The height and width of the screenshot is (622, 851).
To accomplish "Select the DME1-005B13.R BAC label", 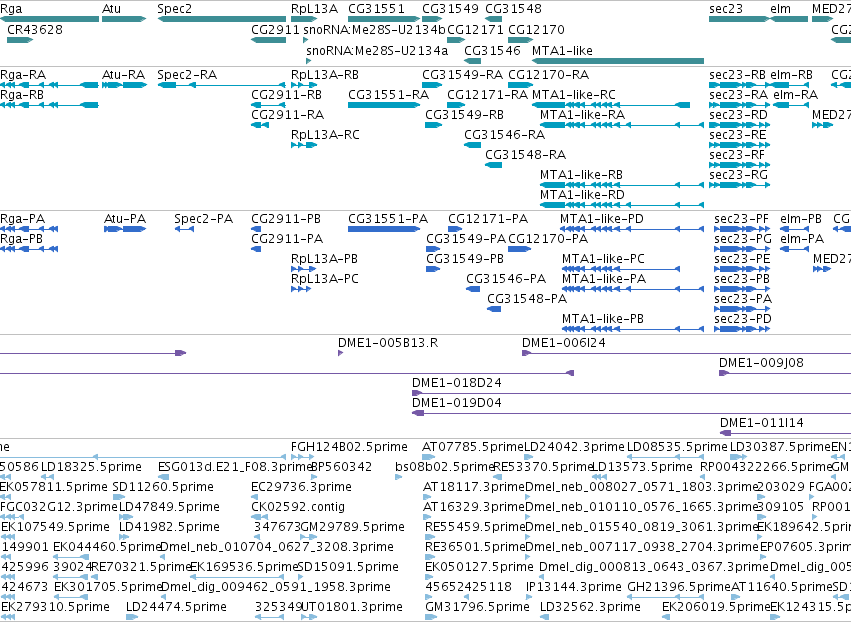I will click(x=388, y=343).
